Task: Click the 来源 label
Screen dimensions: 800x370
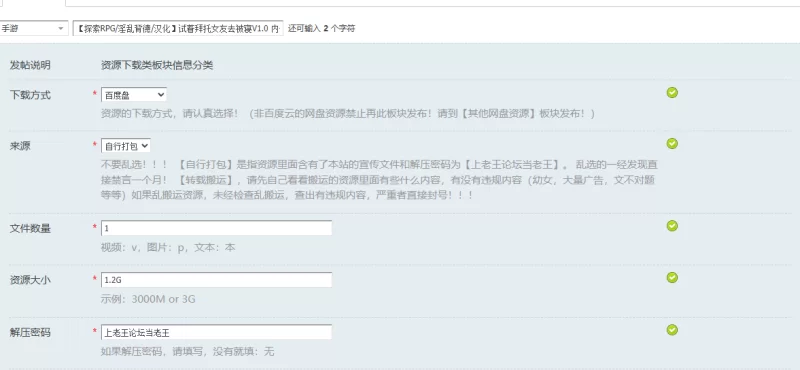Action: click(x=20, y=146)
